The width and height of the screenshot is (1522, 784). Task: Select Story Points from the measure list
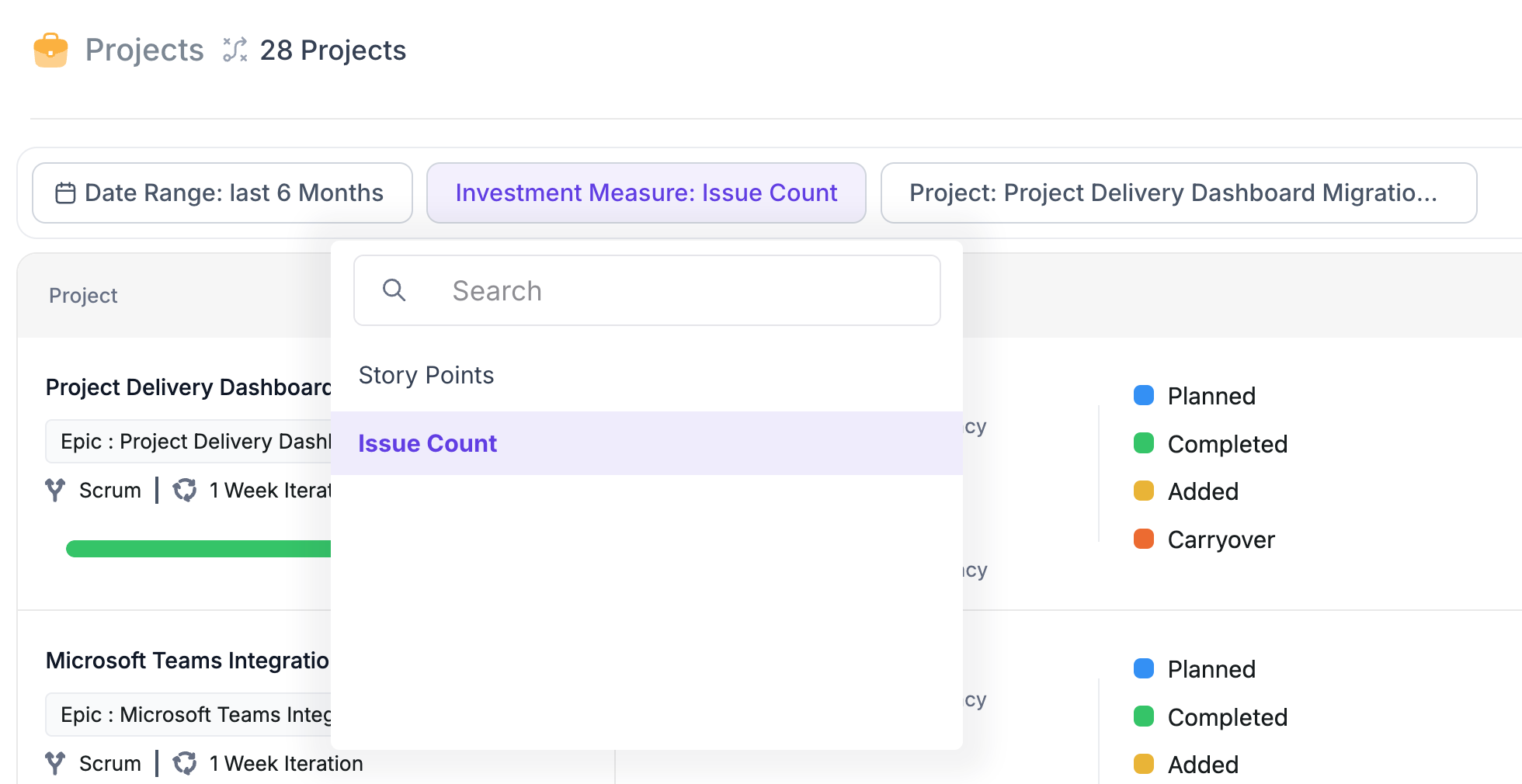coord(647,375)
